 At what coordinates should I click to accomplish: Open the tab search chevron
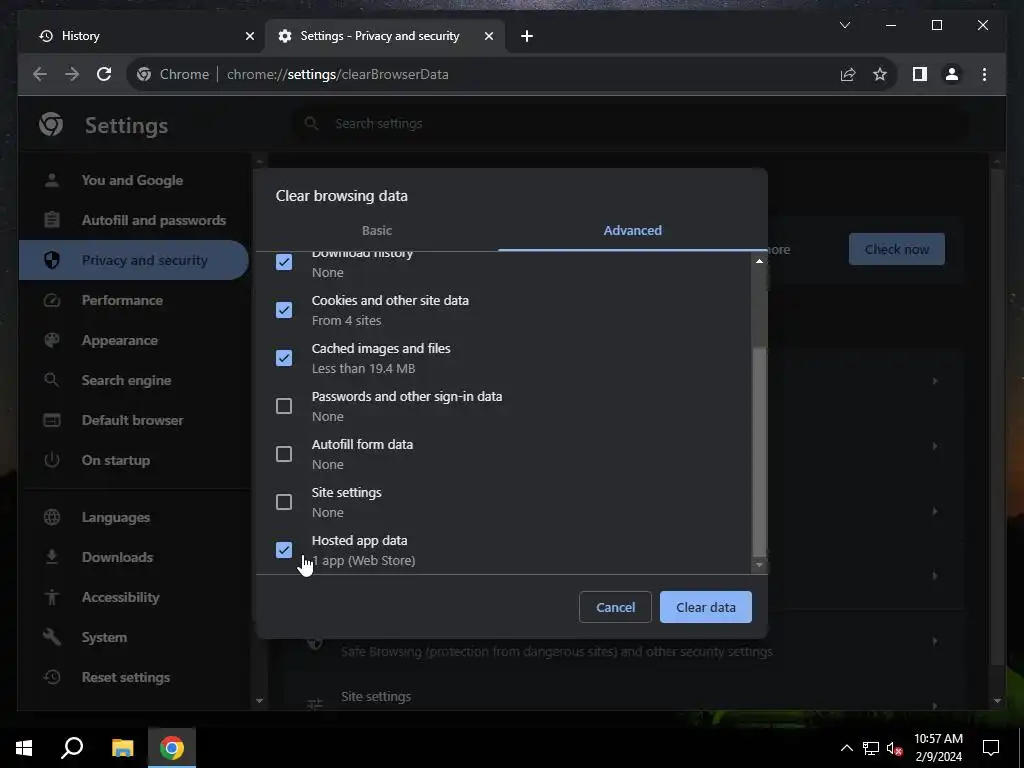tap(844, 25)
